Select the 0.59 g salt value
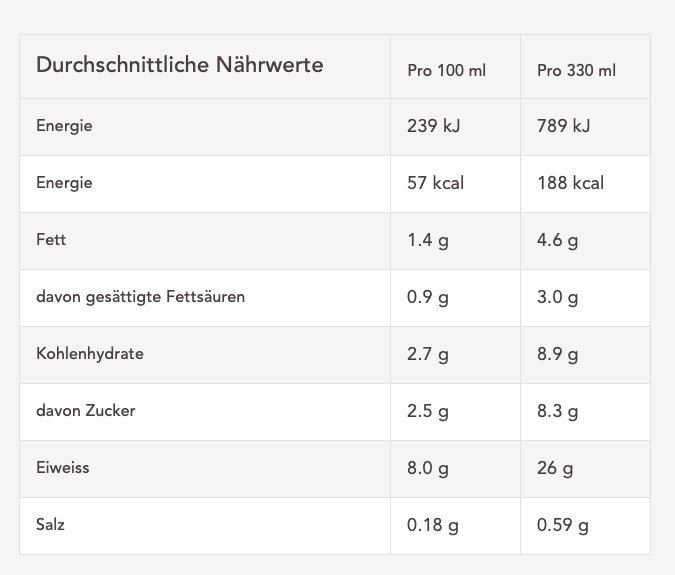The image size is (675, 575). pos(563,526)
